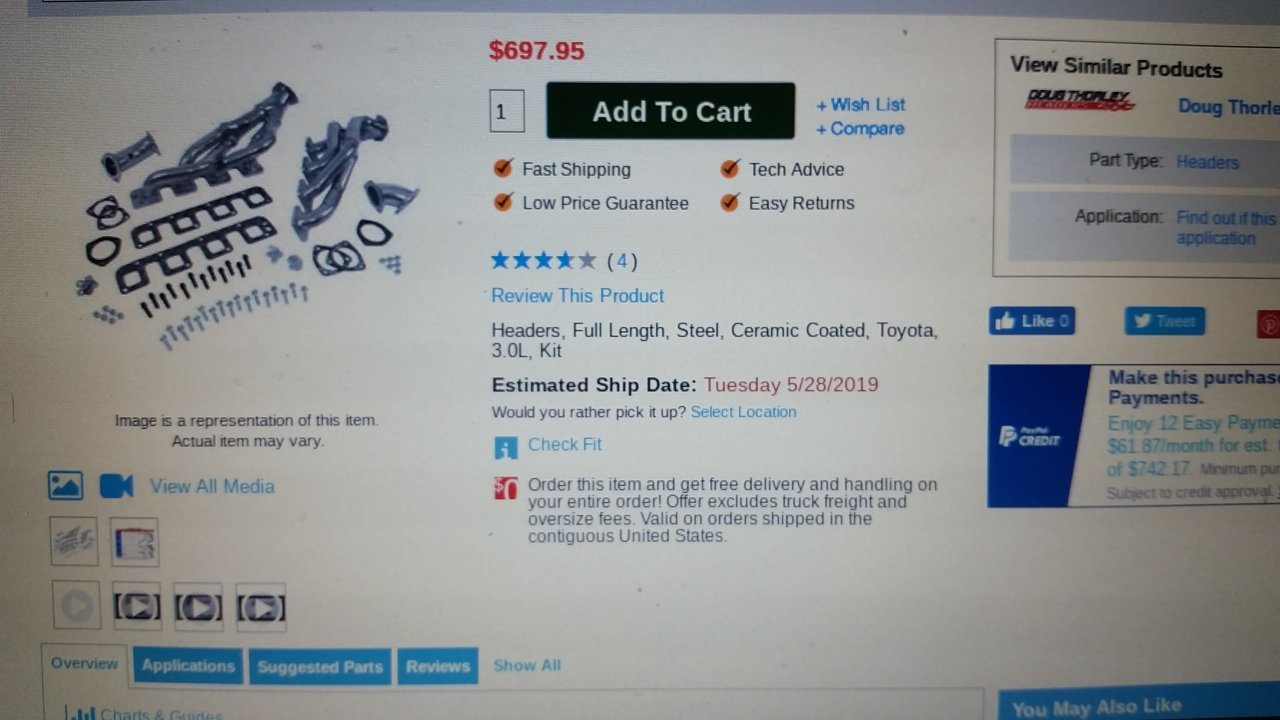
Task: Click the Check Fit icon
Action: [x=506, y=446]
